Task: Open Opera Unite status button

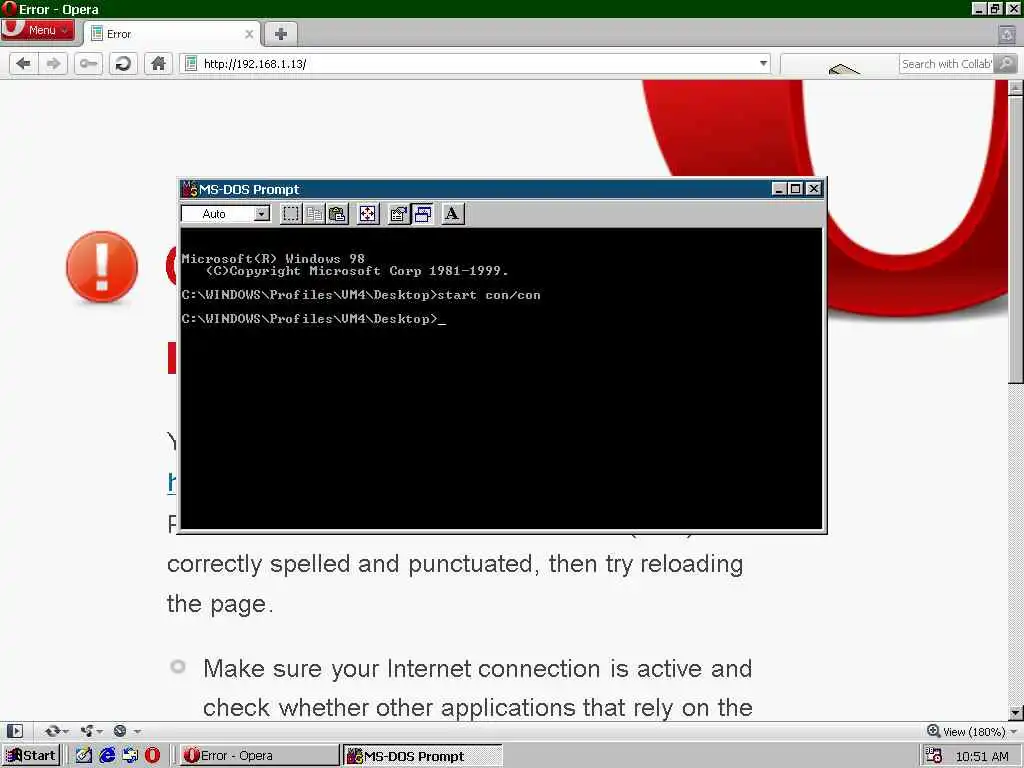Action: tap(91, 731)
